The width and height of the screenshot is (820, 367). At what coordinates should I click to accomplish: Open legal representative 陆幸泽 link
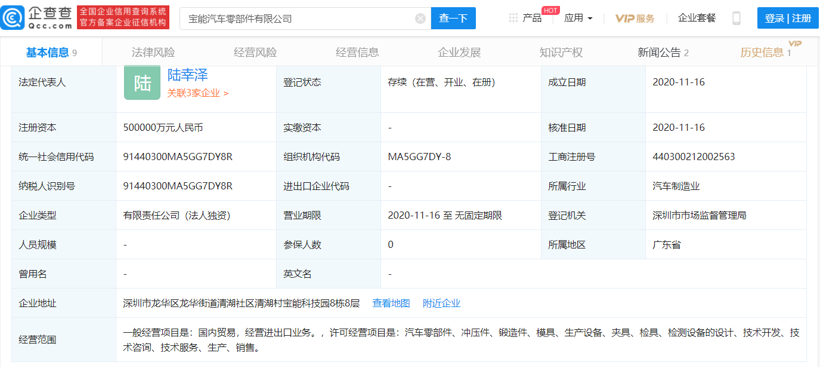187,75
